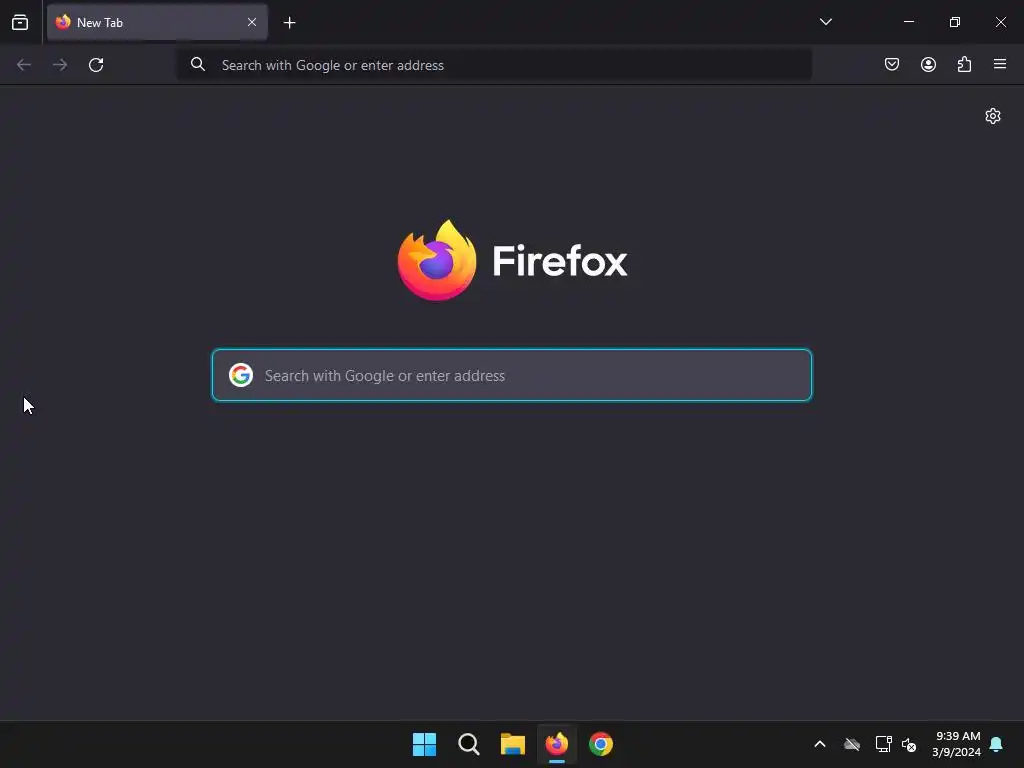Viewport: 1024px width, 768px height.
Task: Open clock showing 9:39 AM
Action: 957,744
